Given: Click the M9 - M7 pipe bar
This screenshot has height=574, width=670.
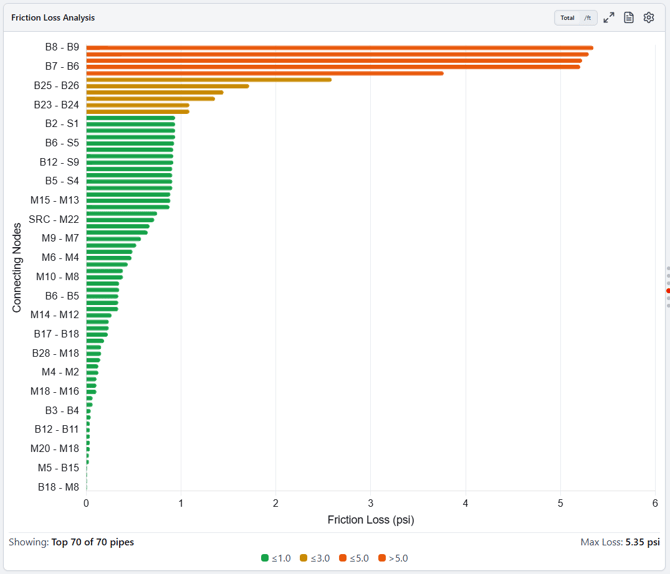Looking at the screenshot, I should click(x=114, y=239).
